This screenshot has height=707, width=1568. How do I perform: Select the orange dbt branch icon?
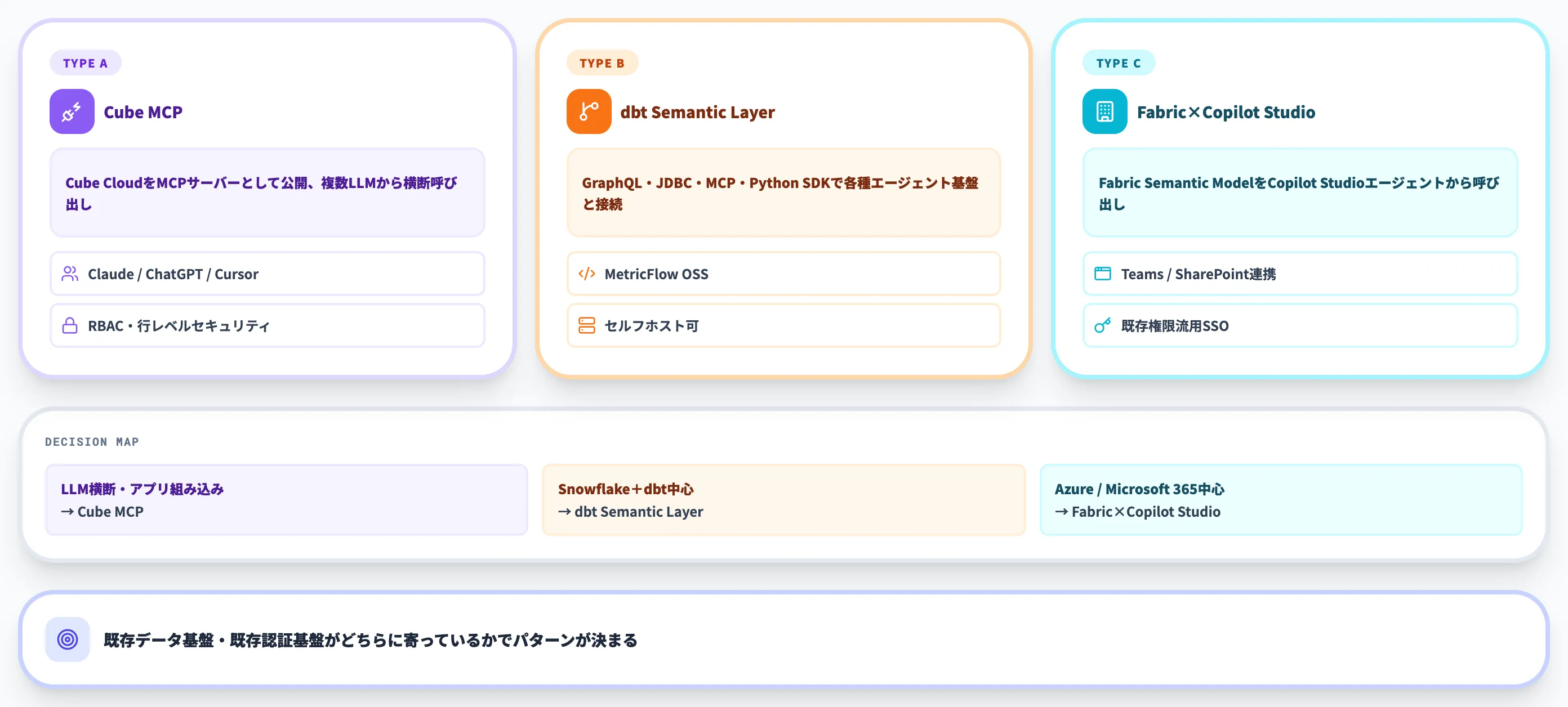tap(589, 111)
